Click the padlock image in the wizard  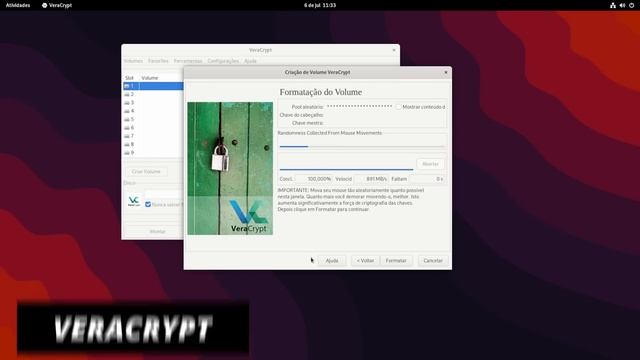[x=230, y=168]
